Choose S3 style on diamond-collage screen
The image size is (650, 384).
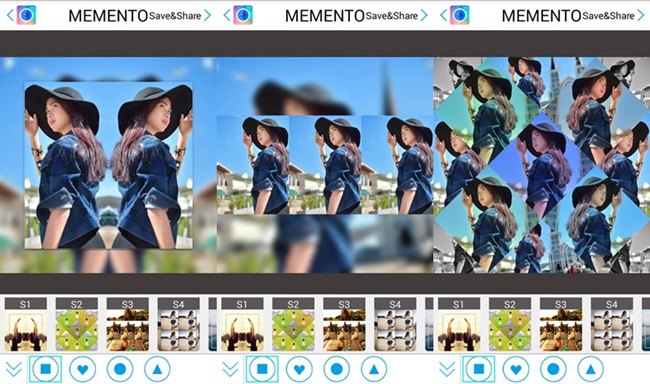tap(561, 324)
